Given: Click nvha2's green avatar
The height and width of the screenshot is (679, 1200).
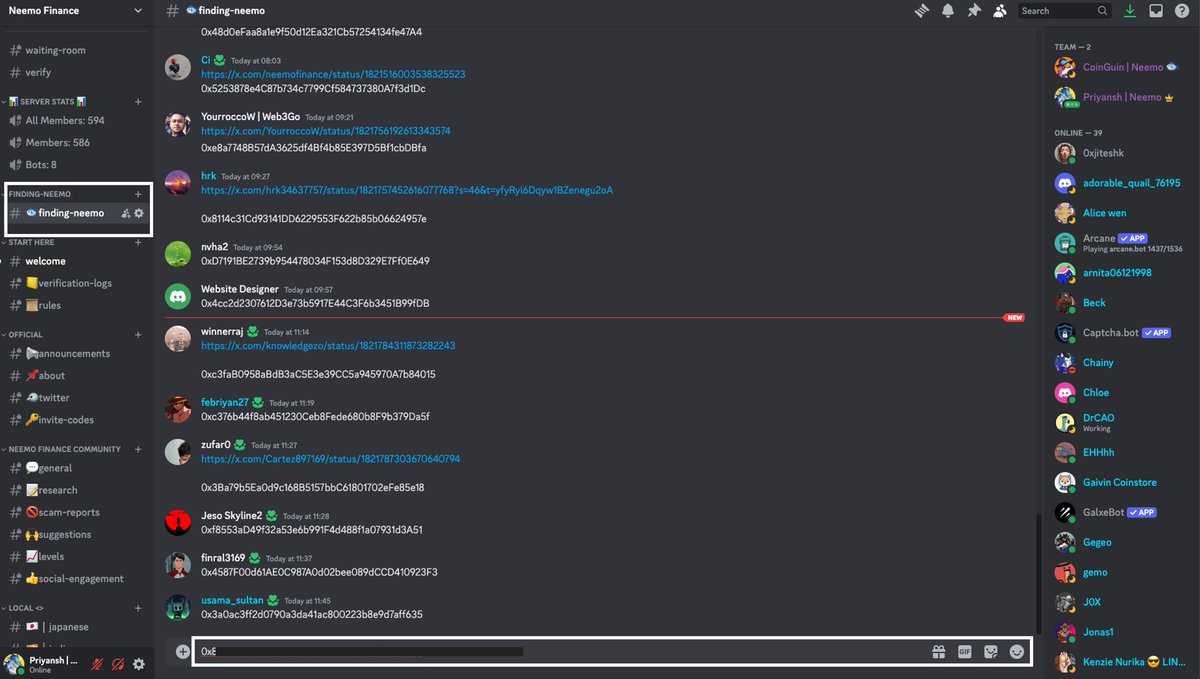Looking at the screenshot, I should click(177, 254).
